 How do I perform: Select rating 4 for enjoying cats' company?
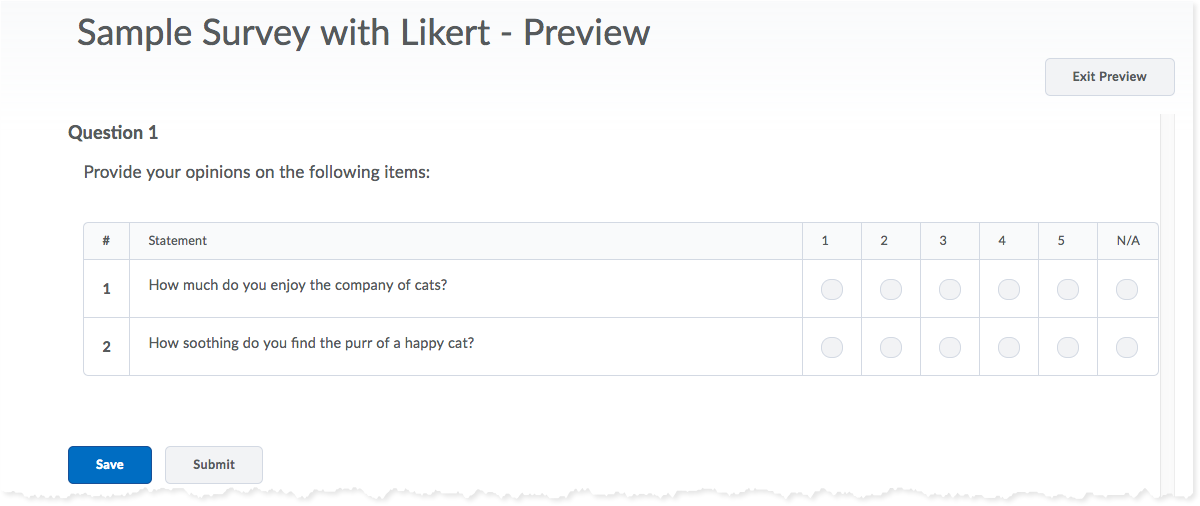click(1008, 290)
